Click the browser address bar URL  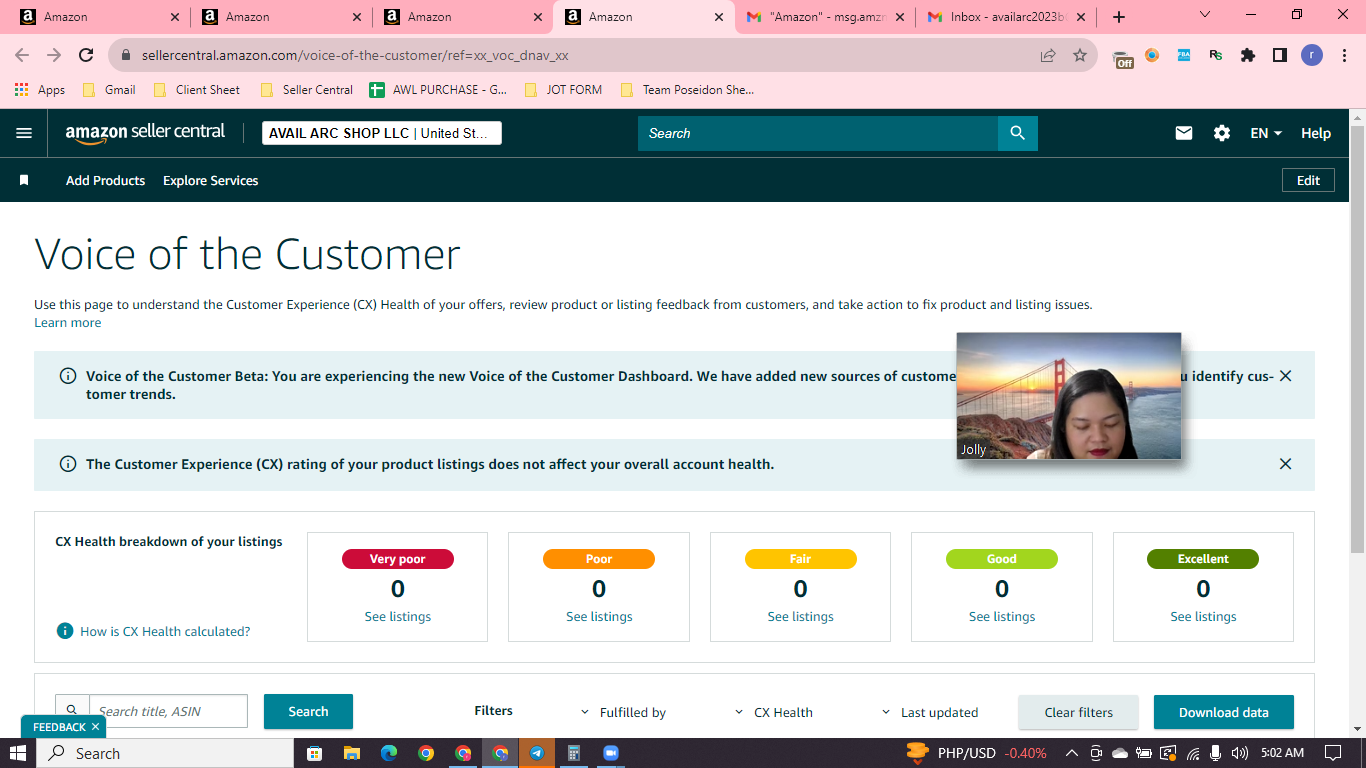(355, 56)
